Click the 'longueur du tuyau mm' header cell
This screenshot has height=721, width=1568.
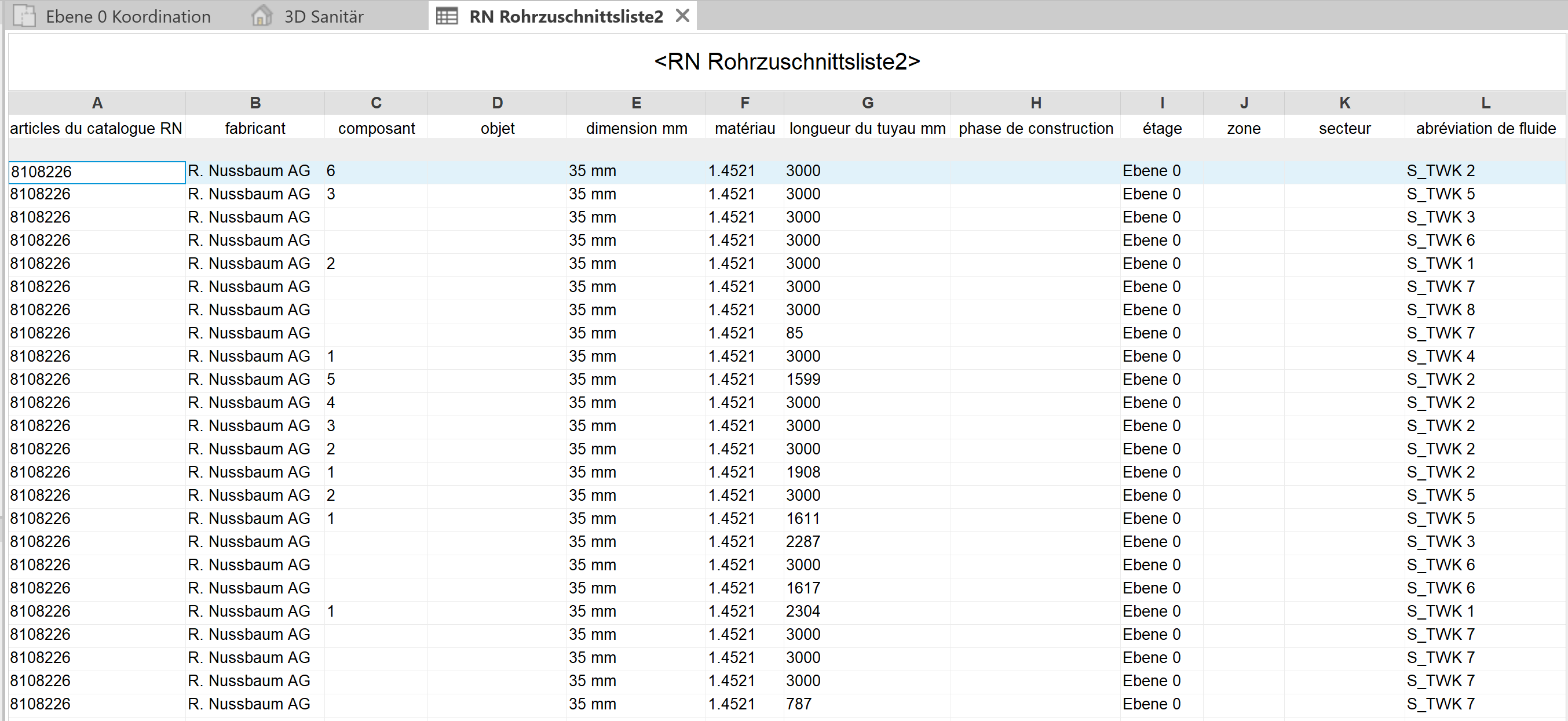[x=867, y=129]
